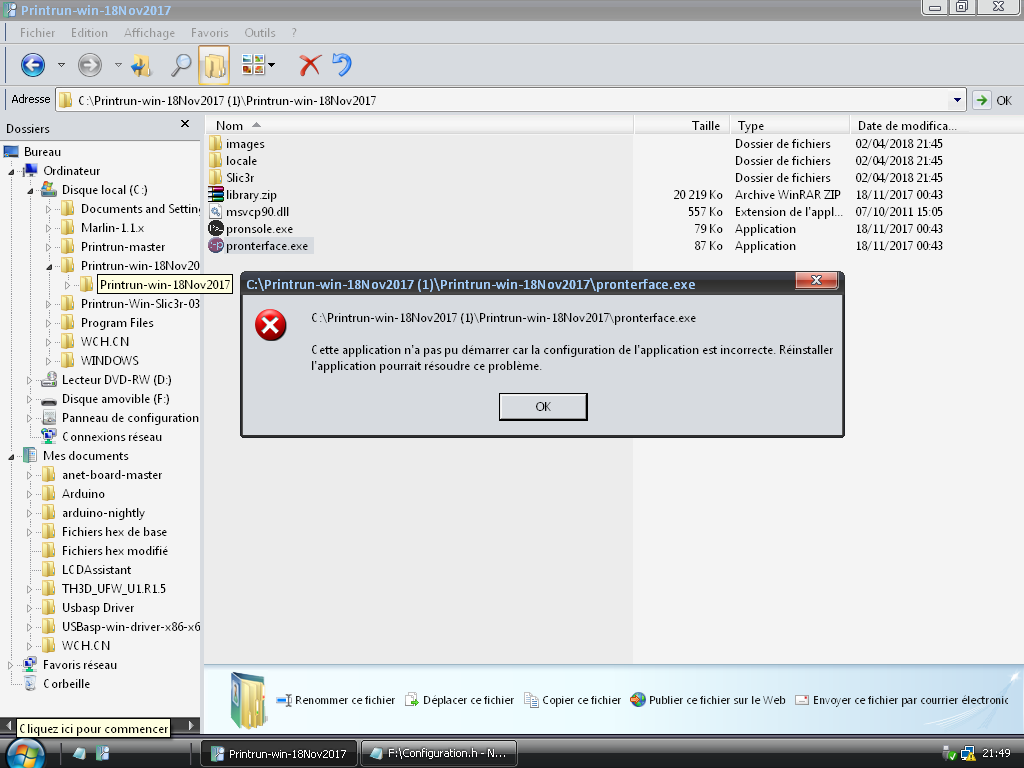Open the Favoris menu

tap(210, 33)
